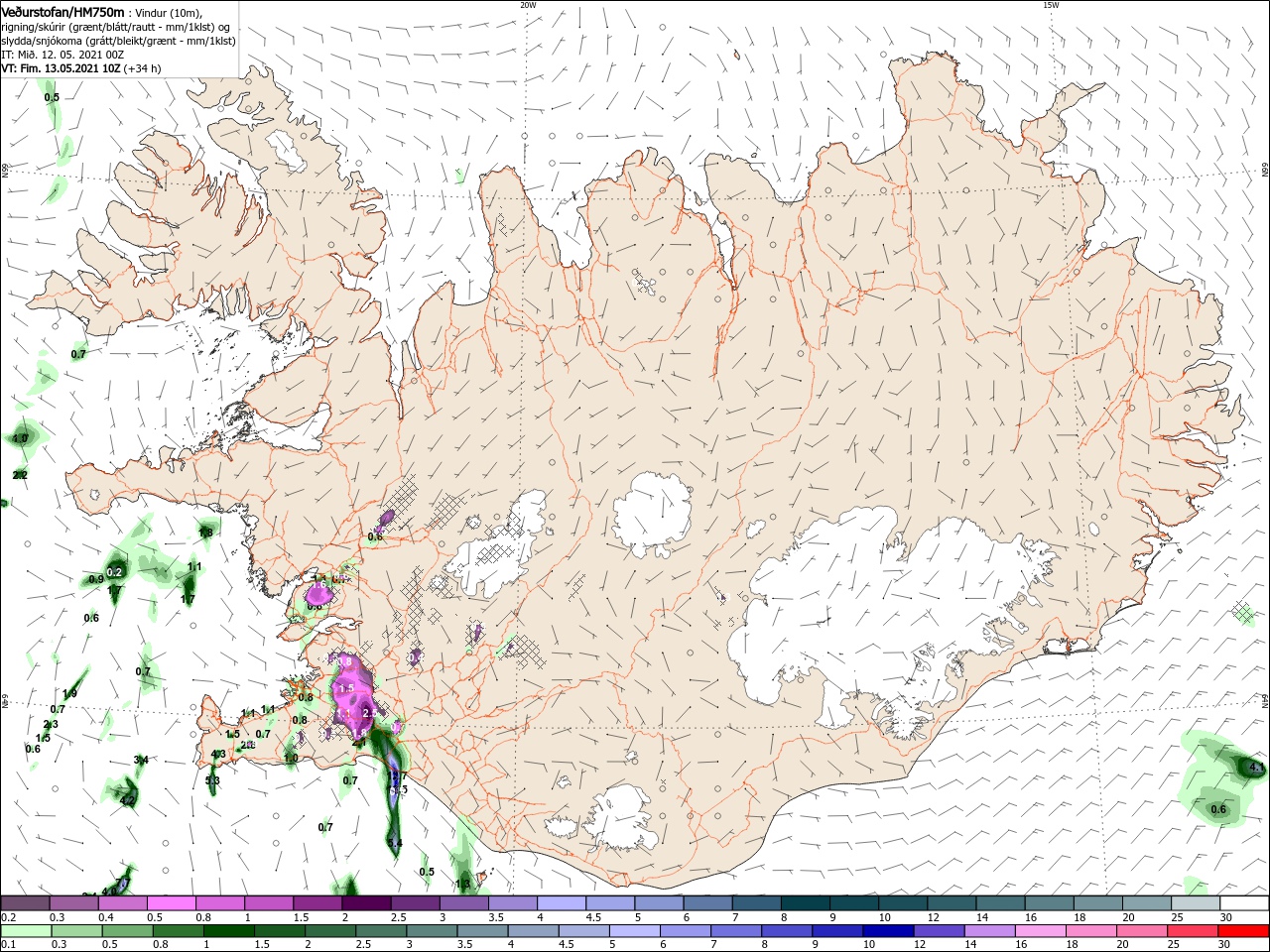Click the deep blue 10 swatch, bottom legend row

(889, 931)
